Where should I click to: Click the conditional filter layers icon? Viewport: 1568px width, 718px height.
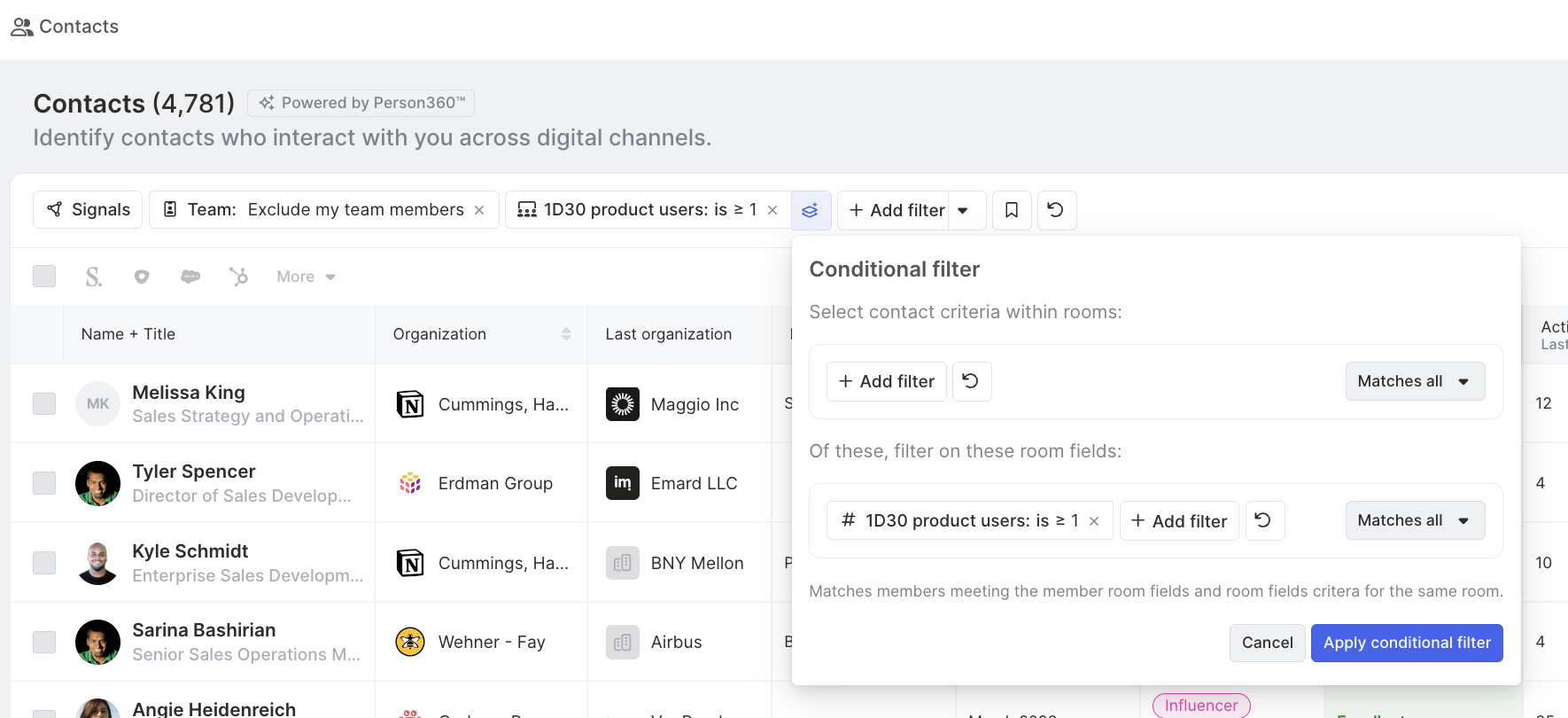pyautogui.click(x=811, y=210)
